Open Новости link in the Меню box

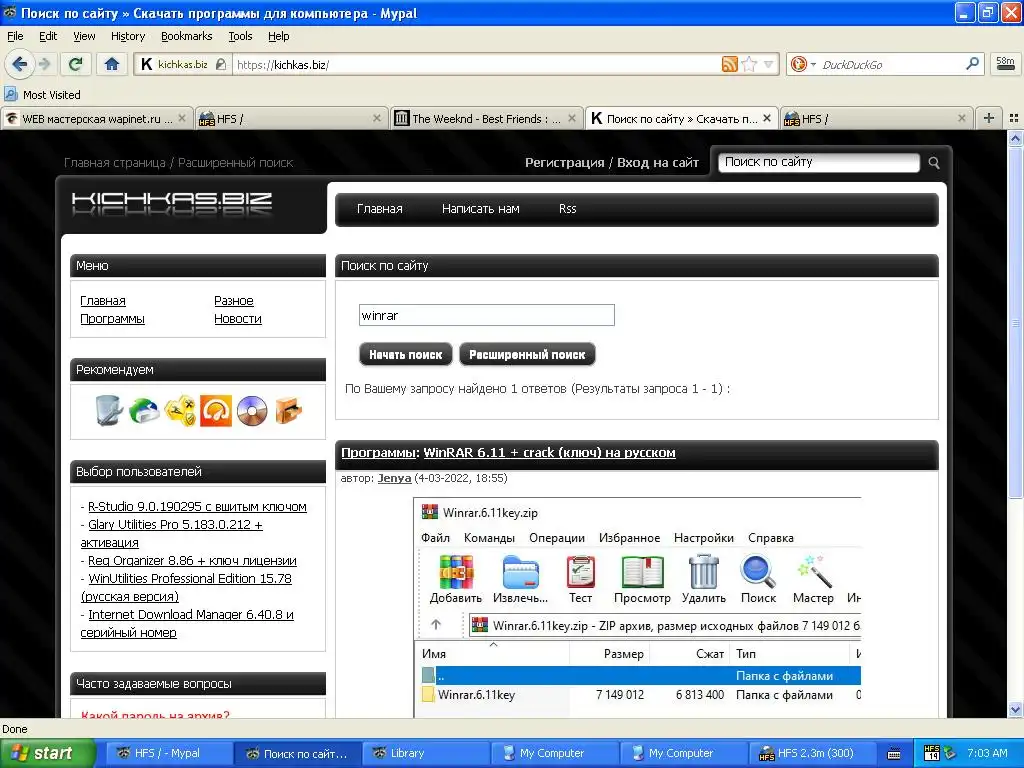point(238,319)
